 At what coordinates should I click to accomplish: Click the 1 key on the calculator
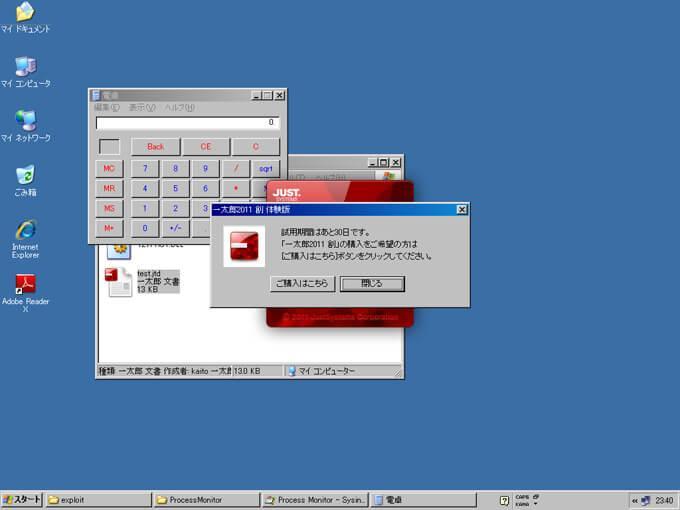pyautogui.click(x=145, y=208)
